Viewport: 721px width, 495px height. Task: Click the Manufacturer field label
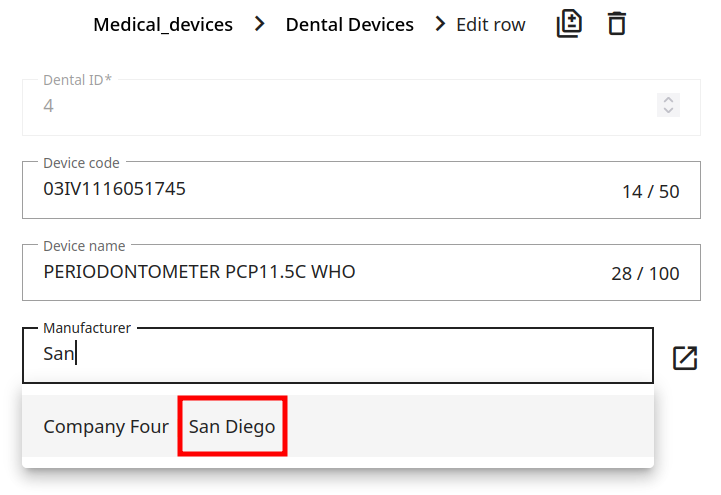click(86, 328)
